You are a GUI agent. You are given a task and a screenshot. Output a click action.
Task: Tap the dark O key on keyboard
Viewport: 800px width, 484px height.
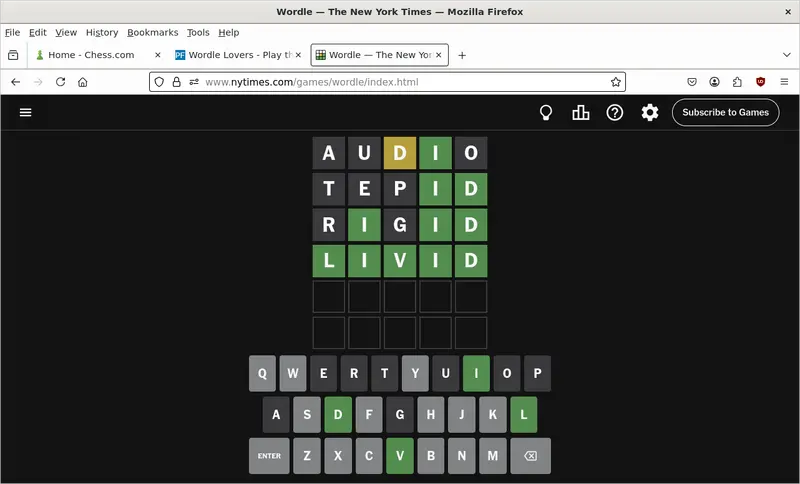coord(507,373)
